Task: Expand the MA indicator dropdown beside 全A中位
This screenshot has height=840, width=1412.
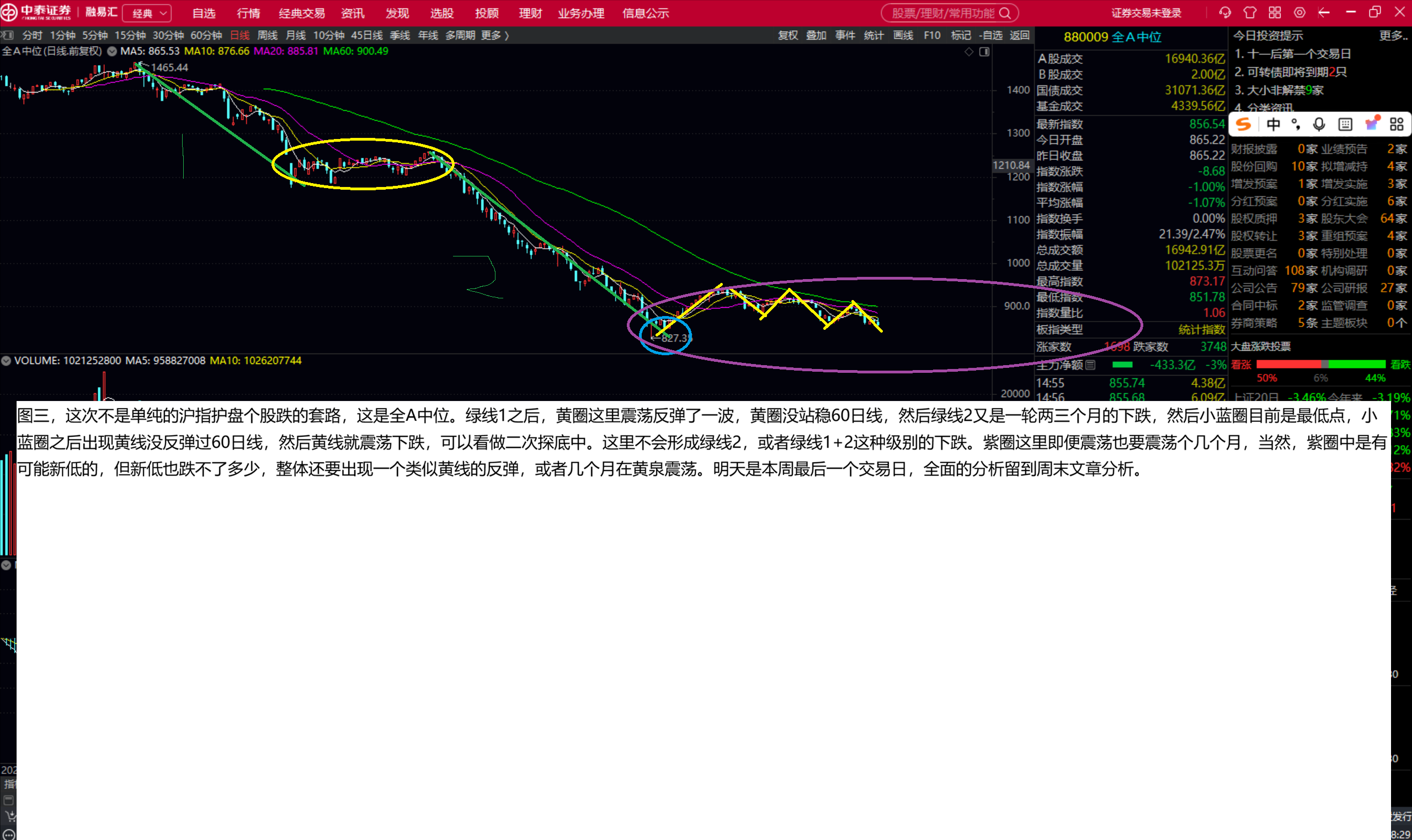Action: coord(112,51)
